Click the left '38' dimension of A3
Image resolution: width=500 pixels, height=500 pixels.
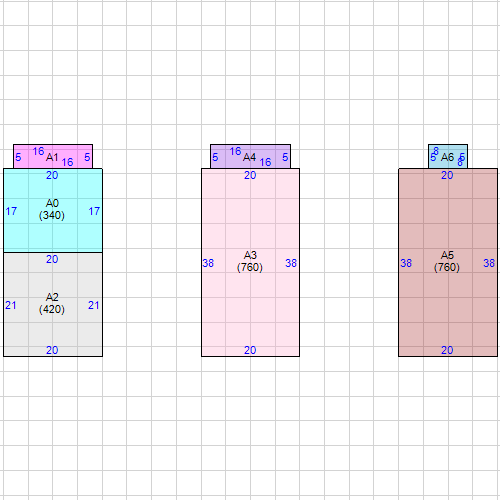[208, 263]
